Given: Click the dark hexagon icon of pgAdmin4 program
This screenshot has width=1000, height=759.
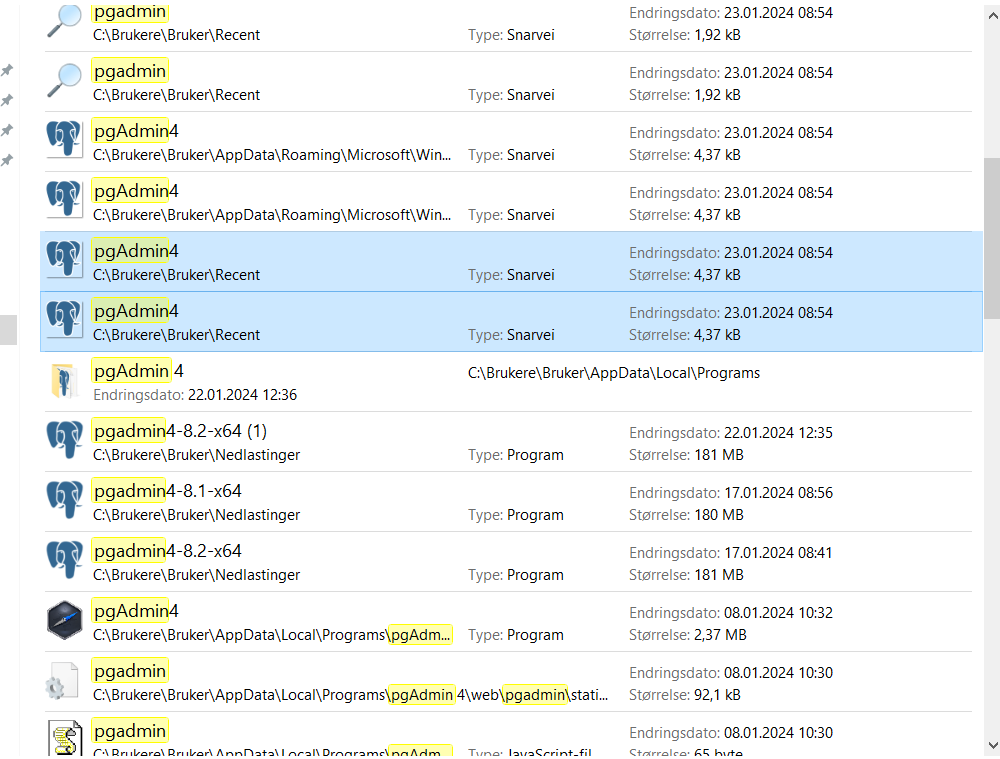Looking at the screenshot, I should click(x=64, y=620).
